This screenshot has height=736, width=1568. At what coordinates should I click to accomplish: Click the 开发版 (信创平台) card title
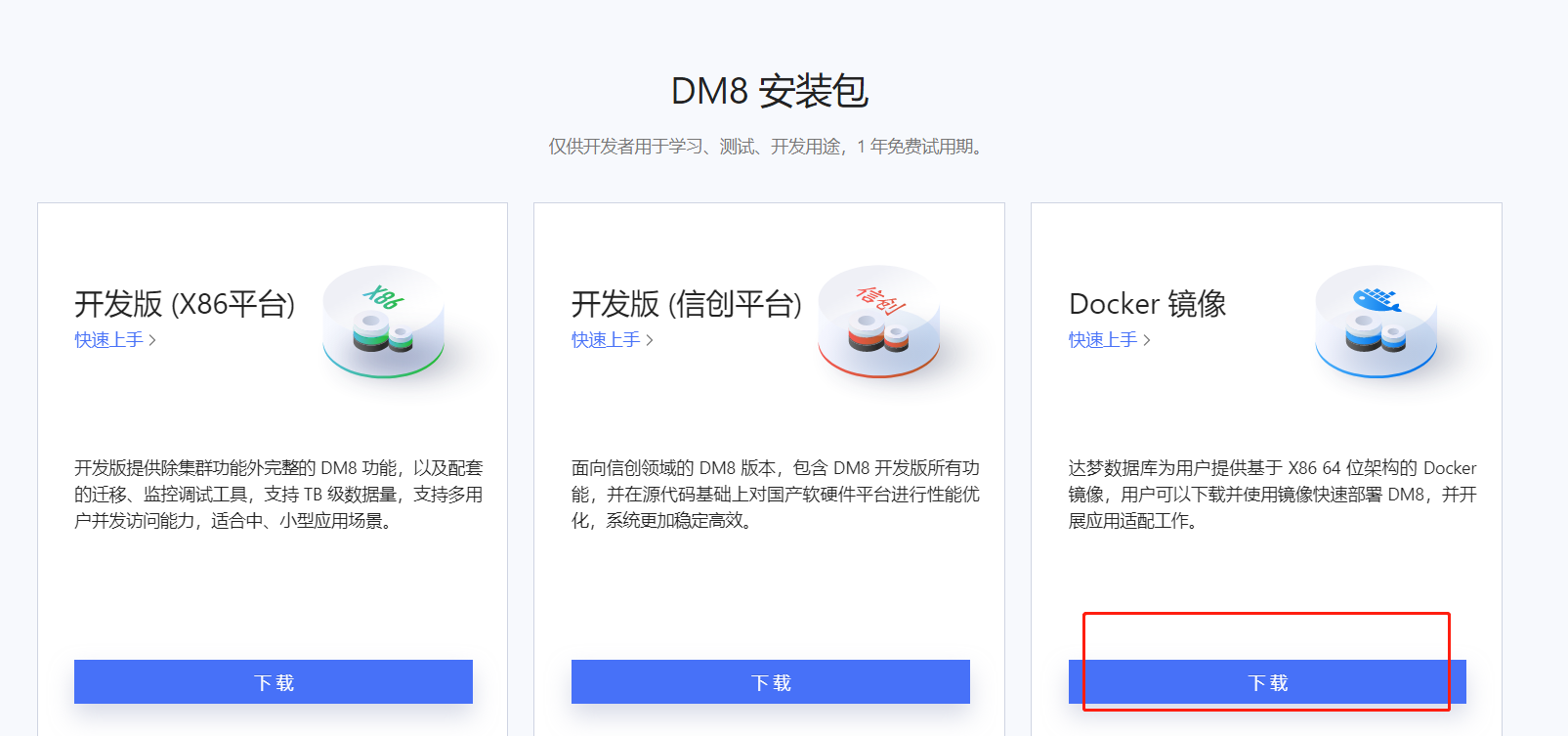click(686, 304)
